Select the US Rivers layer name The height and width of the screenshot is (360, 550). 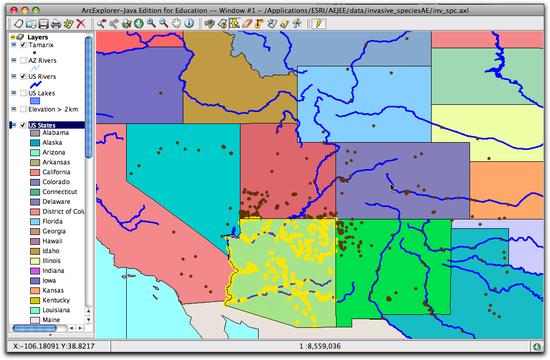[x=42, y=76]
